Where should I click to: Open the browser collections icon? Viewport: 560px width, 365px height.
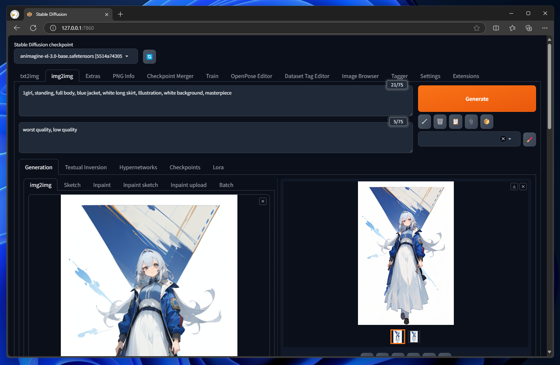pos(529,28)
